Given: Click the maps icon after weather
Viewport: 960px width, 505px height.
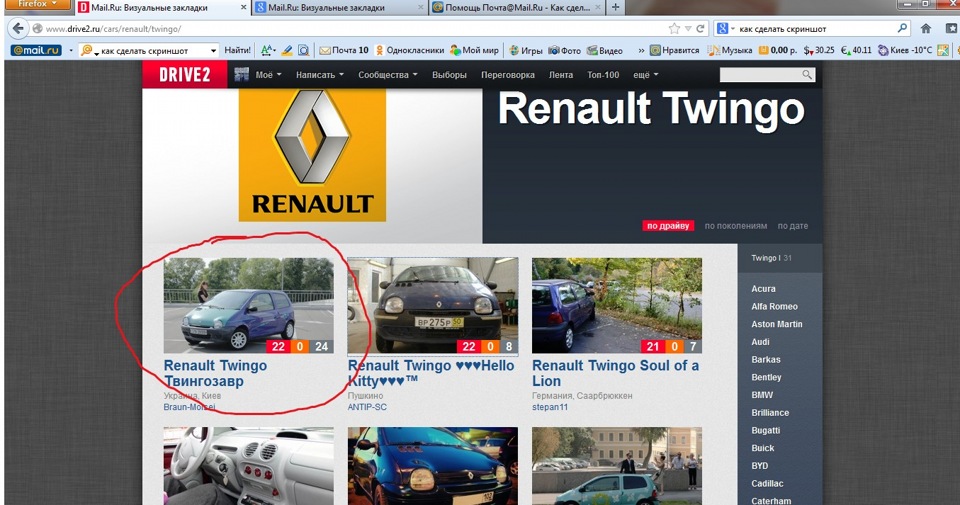Looking at the screenshot, I should tap(943, 50).
